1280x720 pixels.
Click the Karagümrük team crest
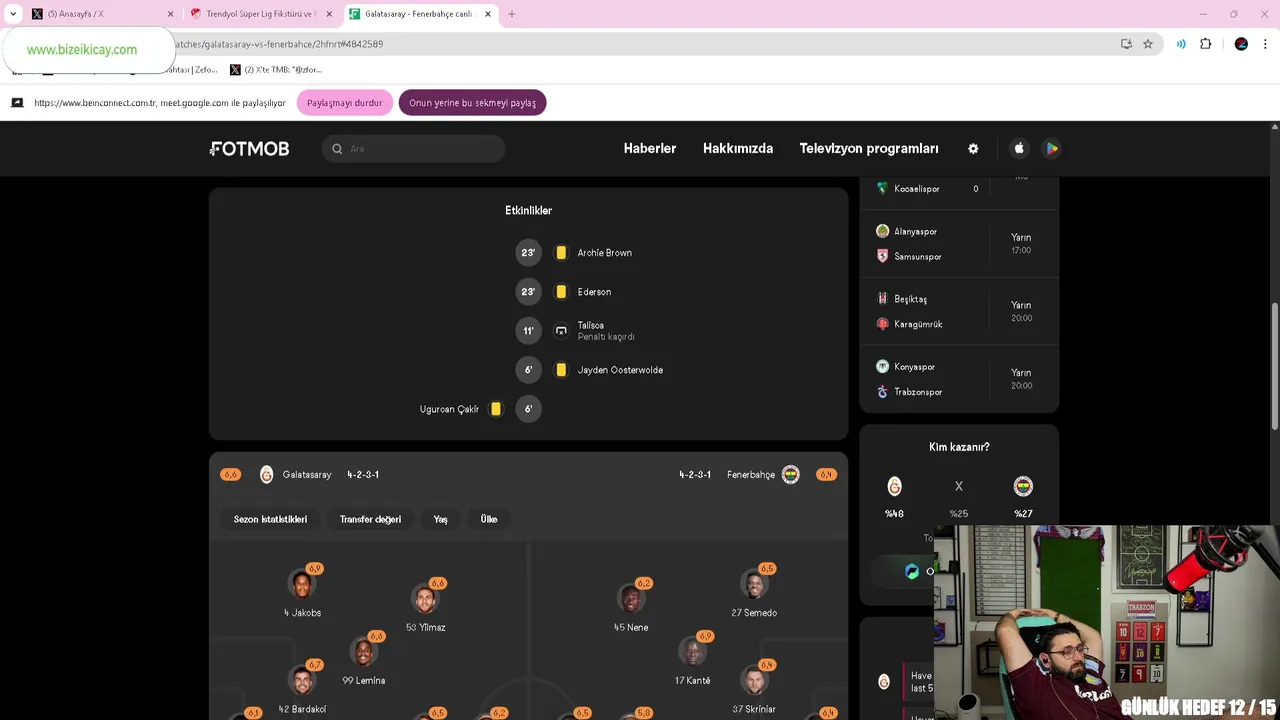tap(882, 324)
